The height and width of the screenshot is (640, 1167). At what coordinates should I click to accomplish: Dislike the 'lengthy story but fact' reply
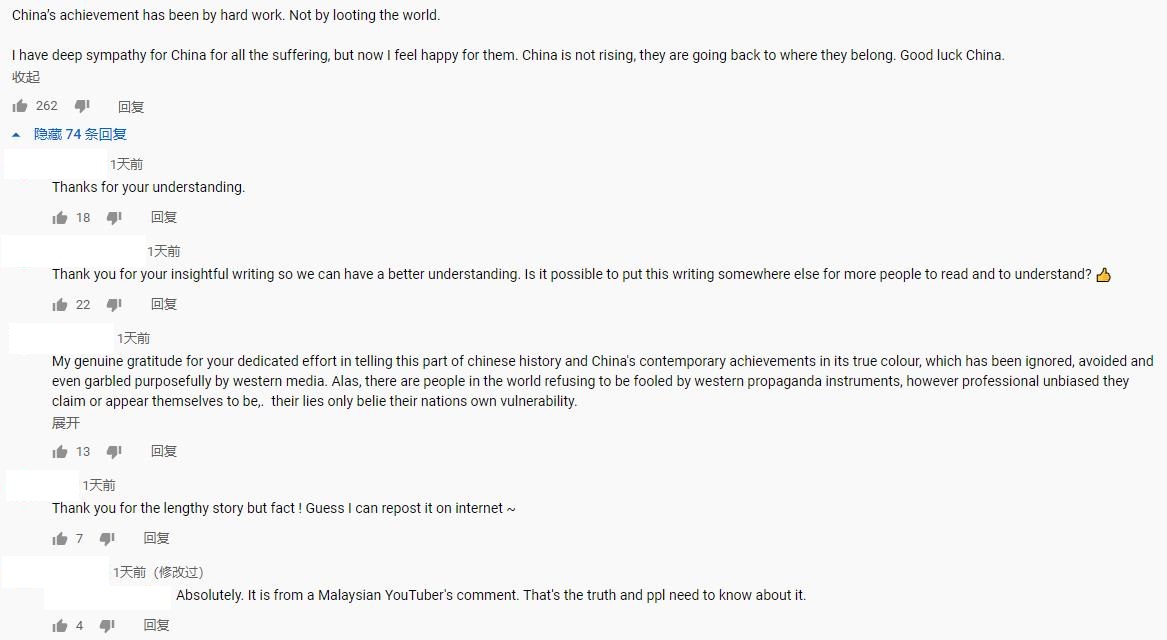107,538
